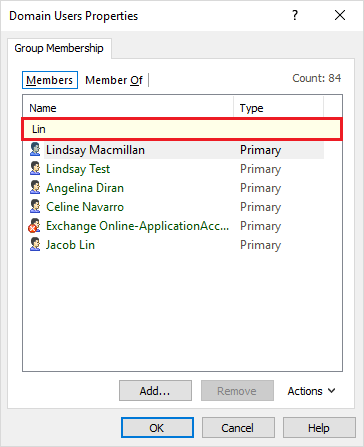Click the Add... button
The height and width of the screenshot is (447, 364).
pyautogui.click(x=155, y=391)
